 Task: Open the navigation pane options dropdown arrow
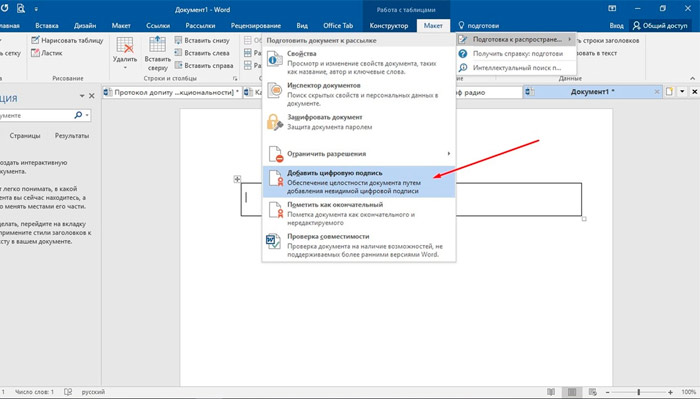[82, 96]
